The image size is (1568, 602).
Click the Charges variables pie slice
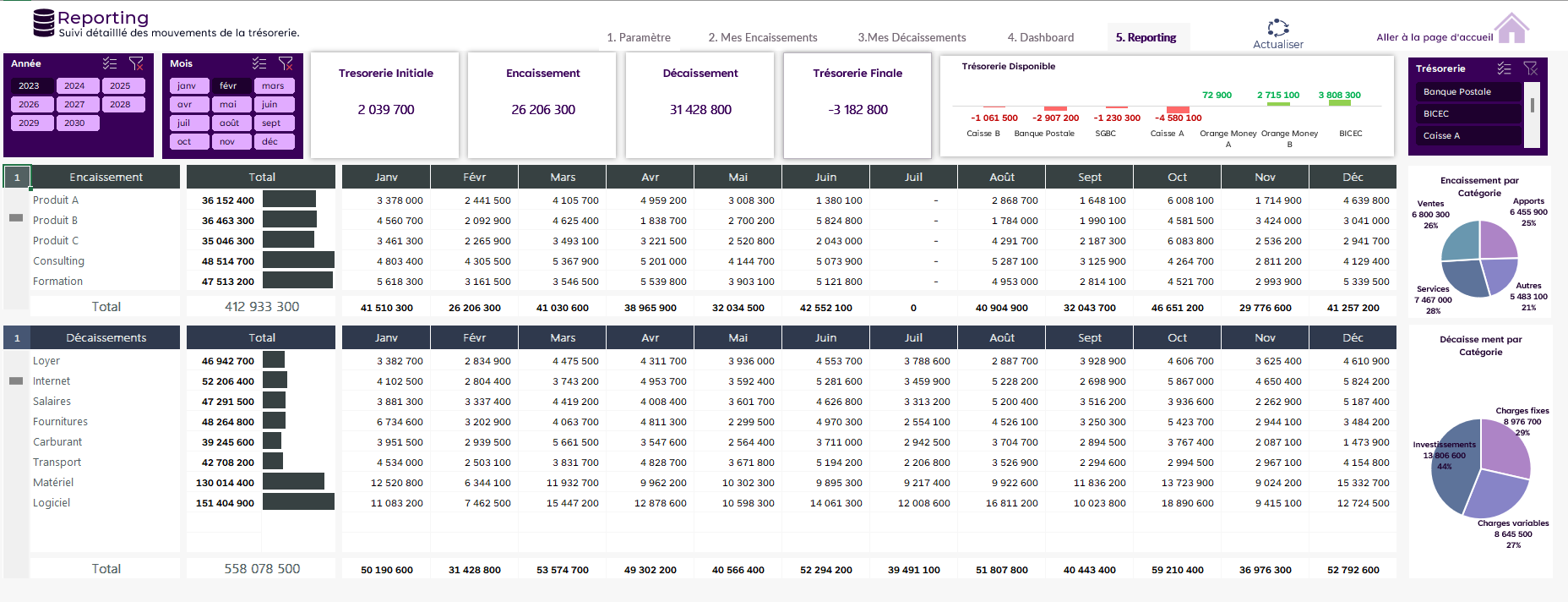(x=1496, y=495)
